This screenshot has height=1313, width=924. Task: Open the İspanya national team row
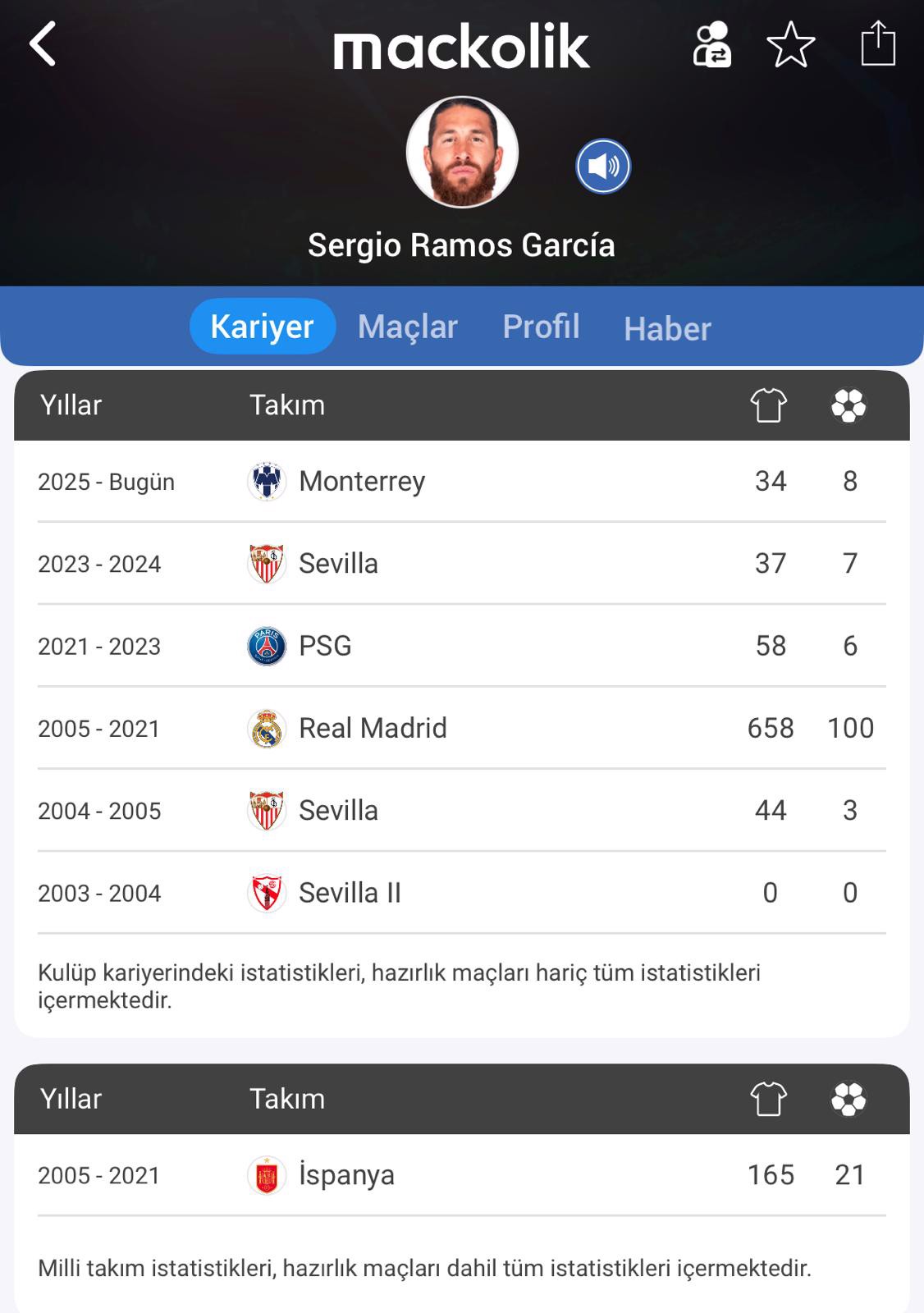click(346, 1175)
